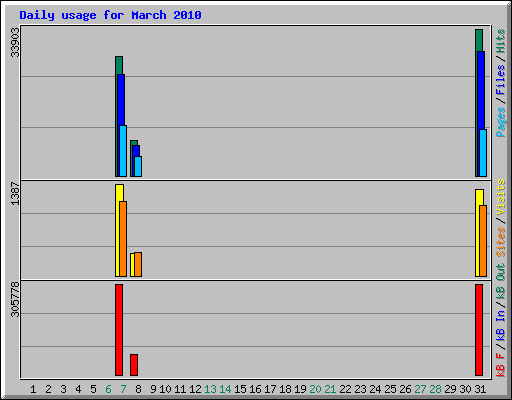This screenshot has height=400, width=512.
Task: Click the 'Visits' legend label
Action: point(501,197)
